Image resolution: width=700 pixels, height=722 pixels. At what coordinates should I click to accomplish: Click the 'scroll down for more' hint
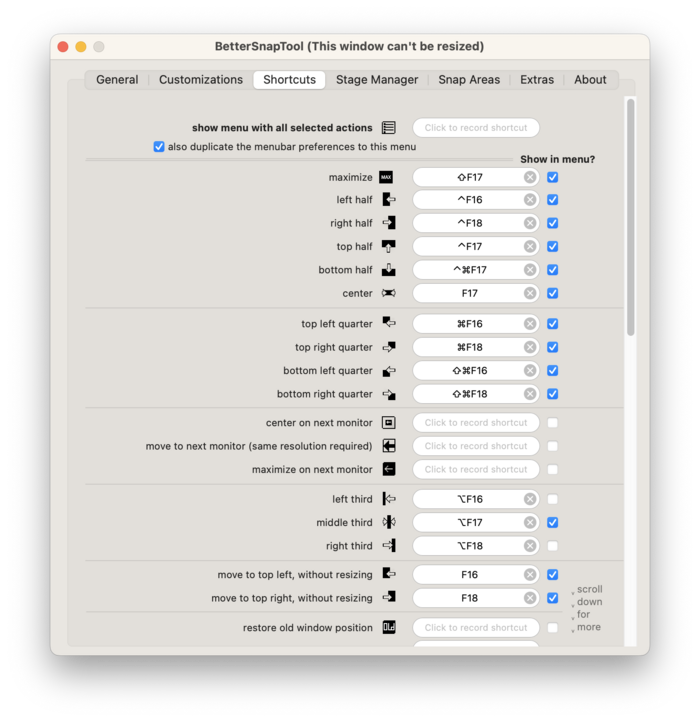[x=586, y=608]
